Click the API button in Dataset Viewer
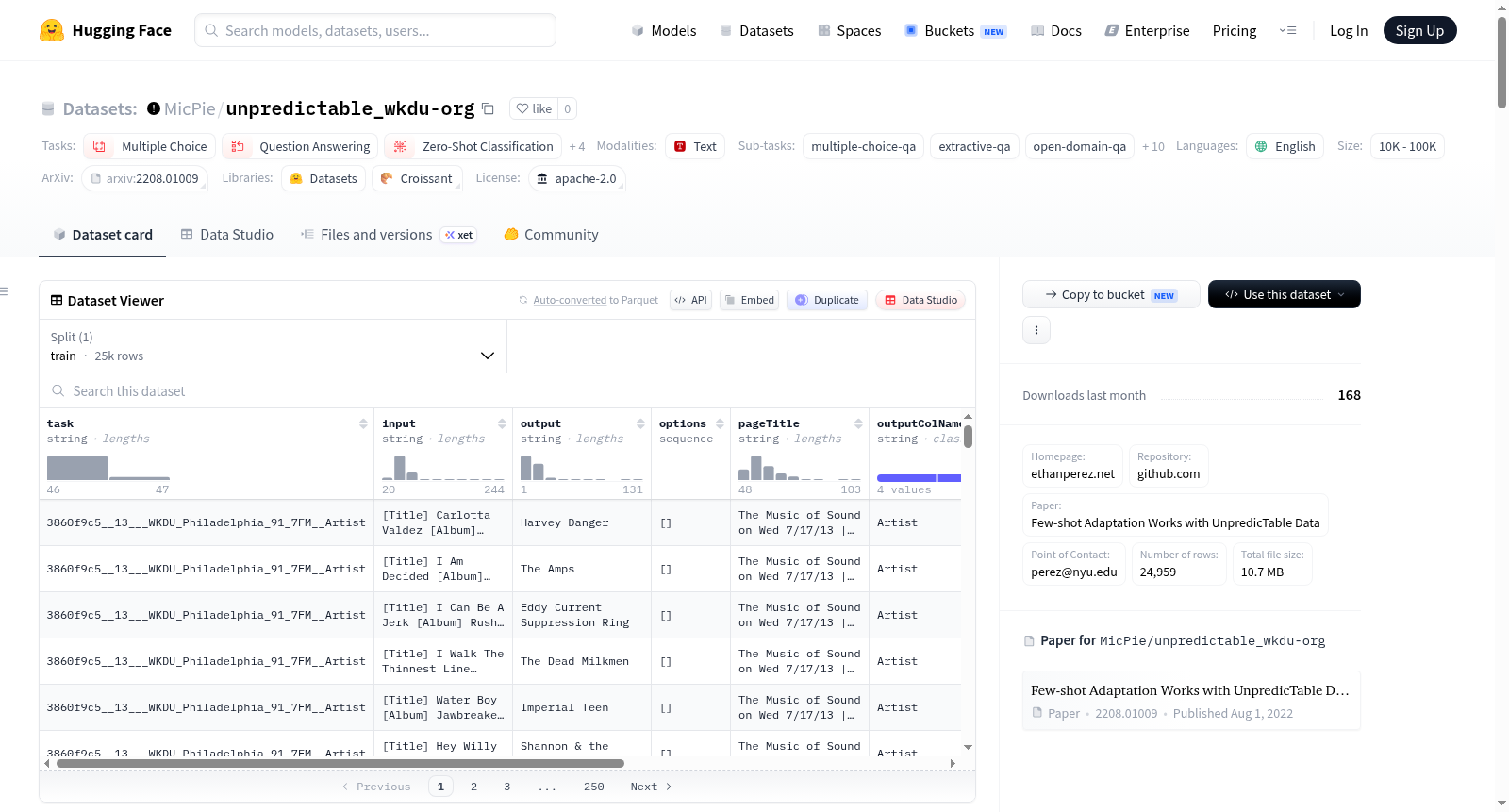1509x812 pixels. (690, 300)
